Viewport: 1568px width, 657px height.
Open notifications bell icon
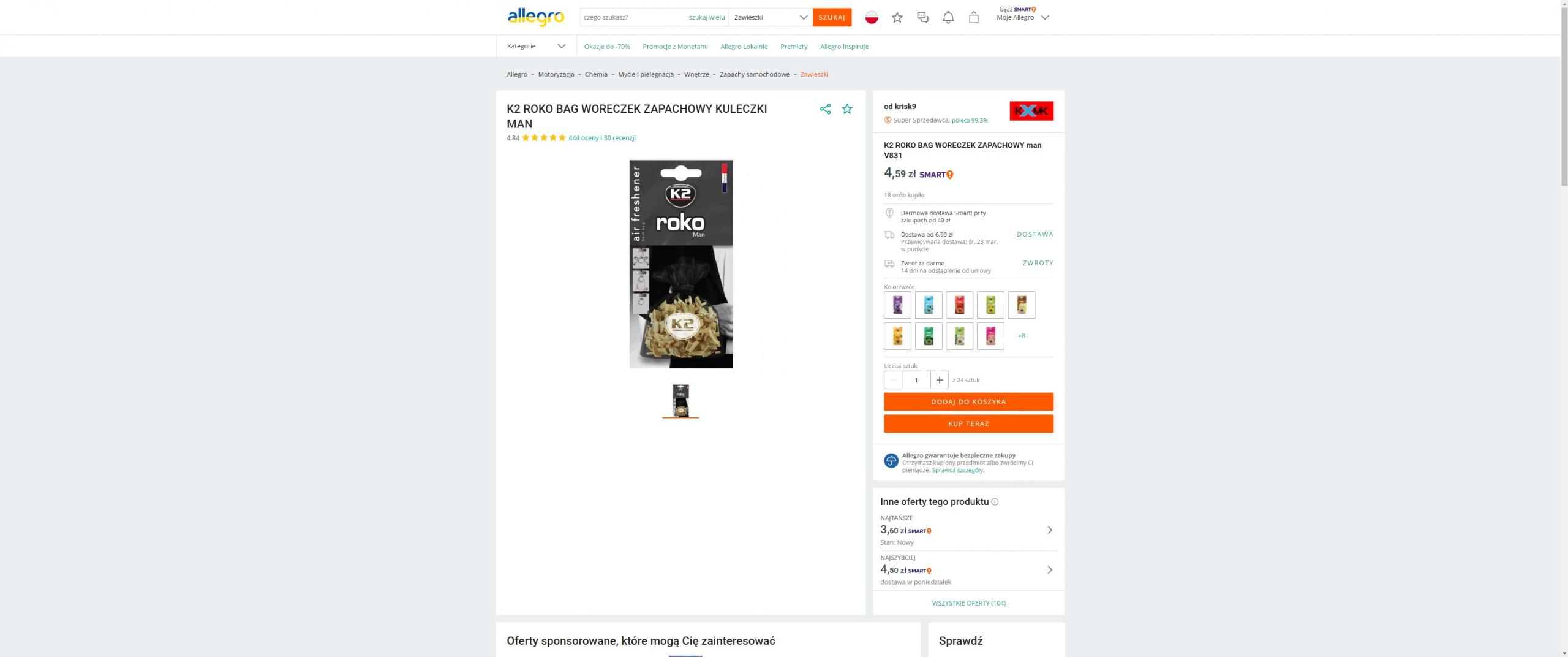point(948,18)
